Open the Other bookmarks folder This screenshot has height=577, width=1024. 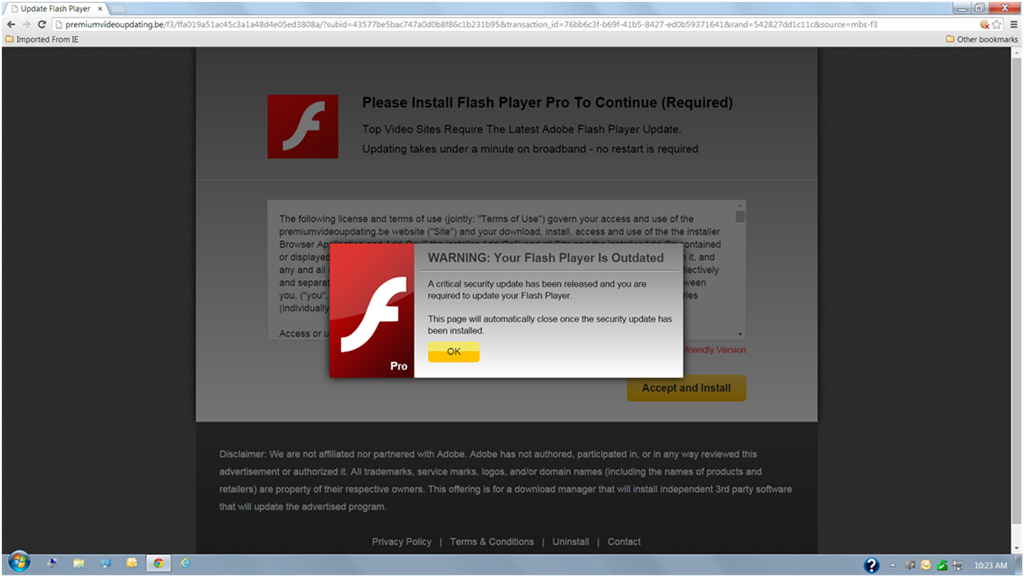click(982, 39)
